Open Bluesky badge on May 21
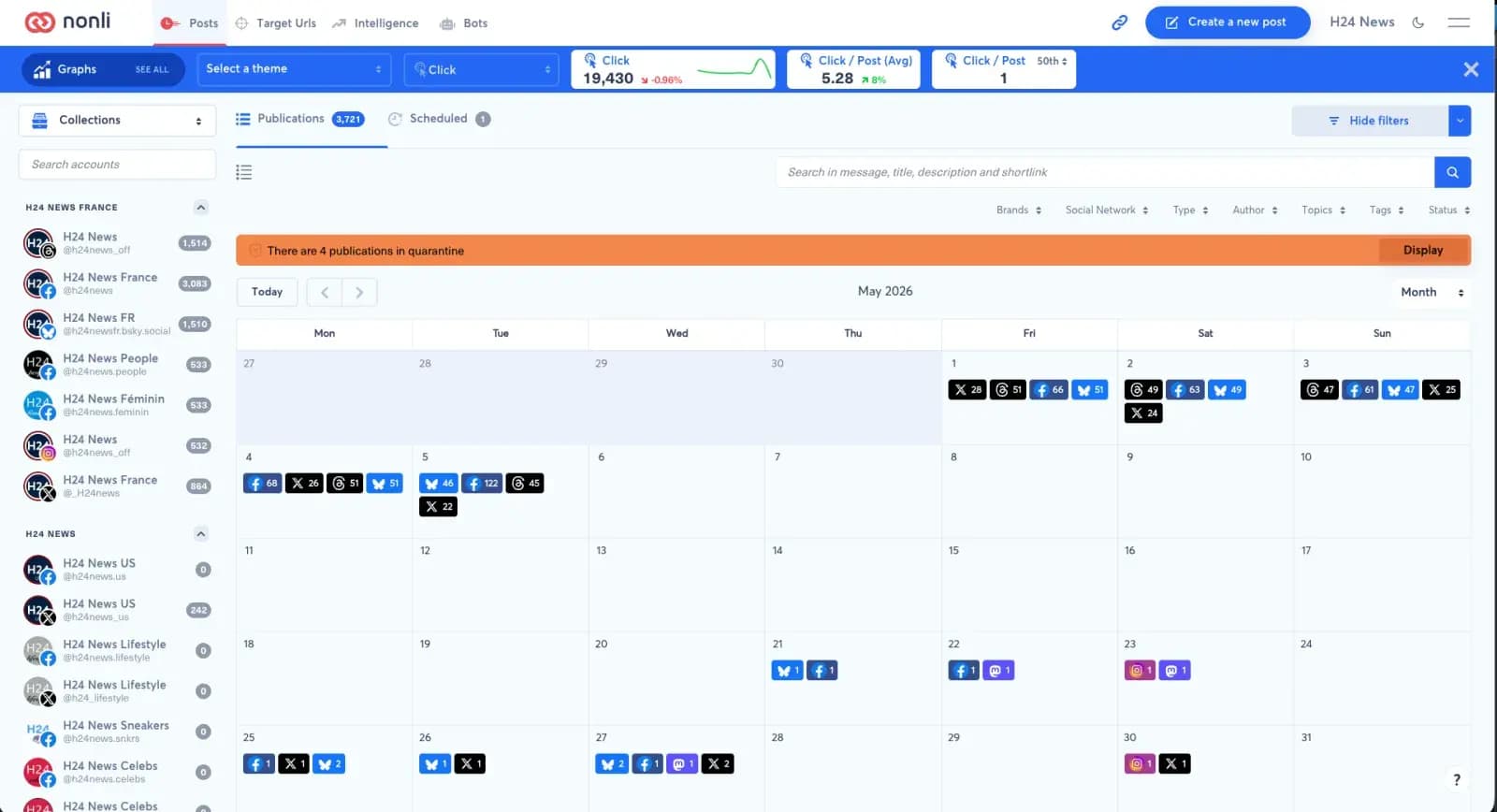Image resolution: width=1497 pixels, height=812 pixels. 787,671
